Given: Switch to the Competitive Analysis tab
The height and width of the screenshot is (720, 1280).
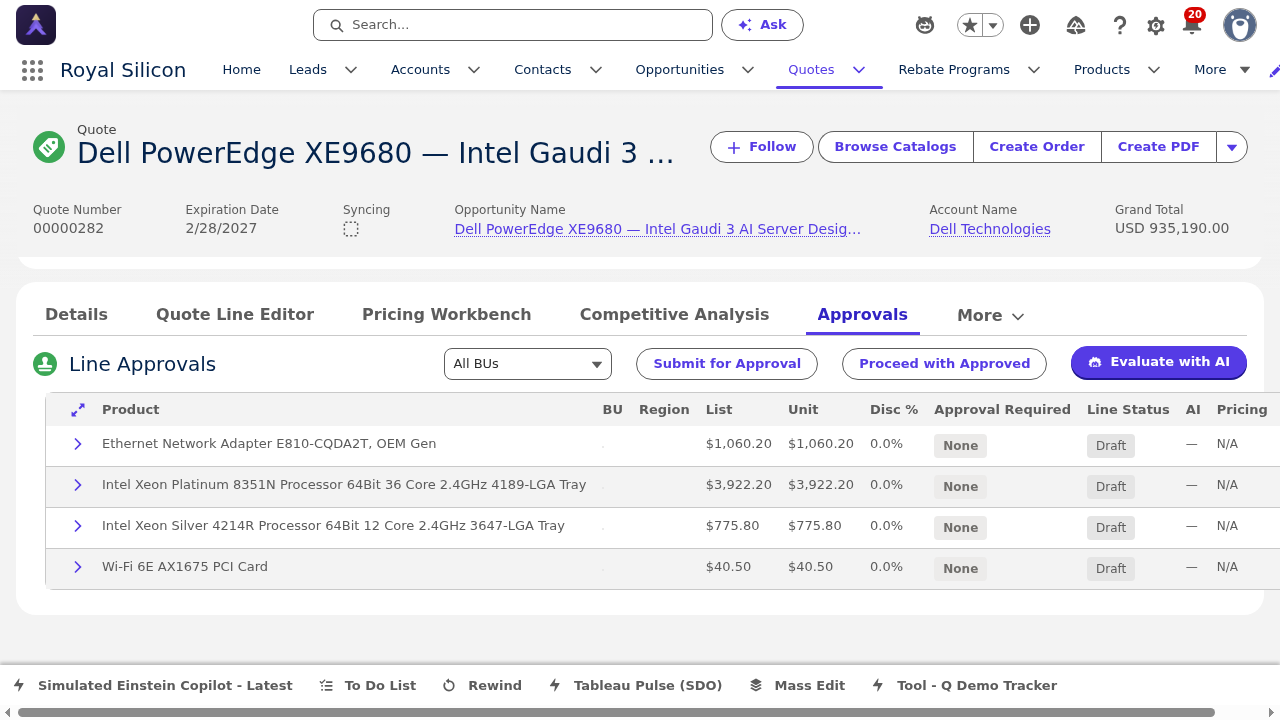Looking at the screenshot, I should [674, 315].
